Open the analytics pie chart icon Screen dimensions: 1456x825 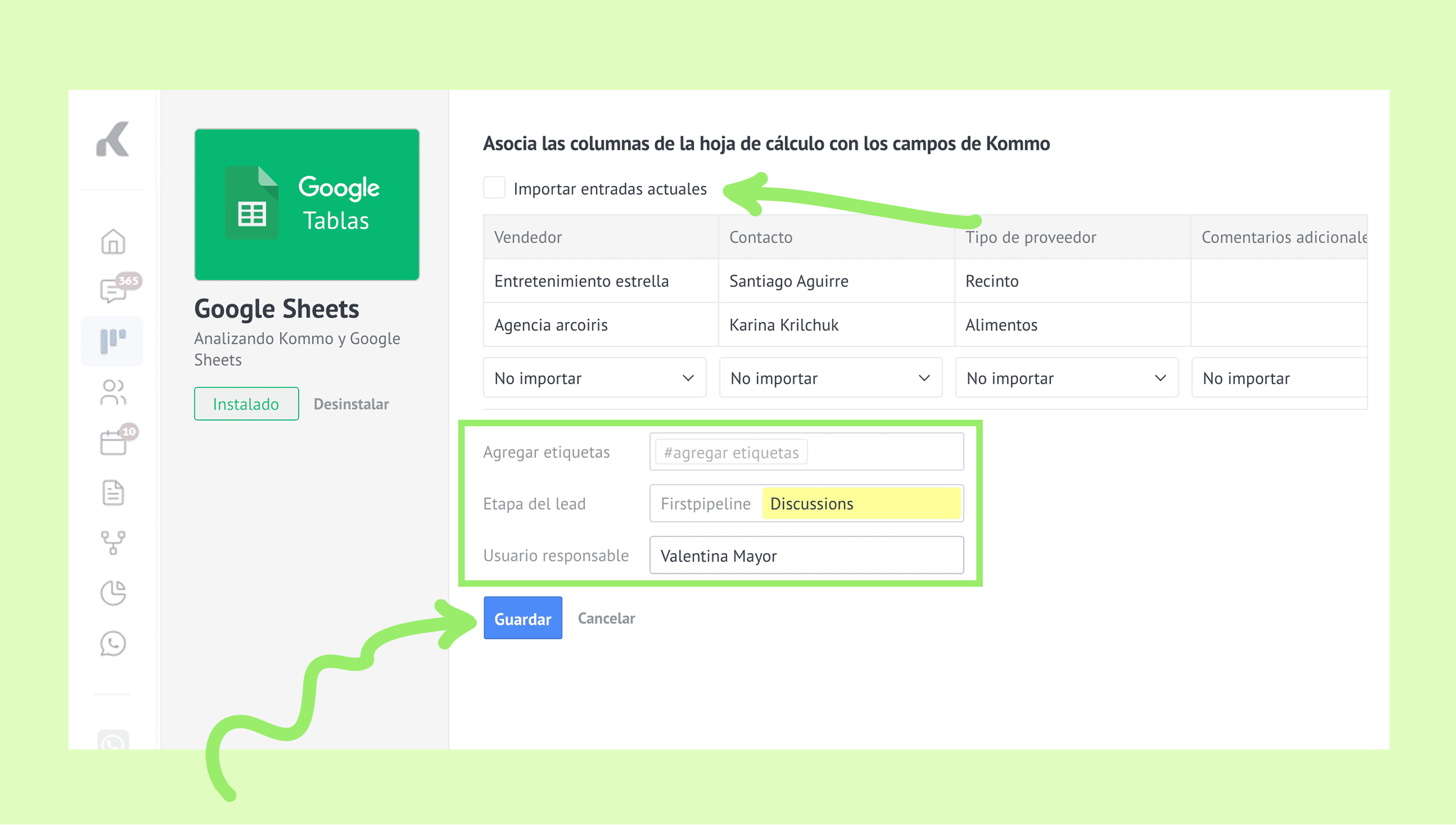pos(113,593)
